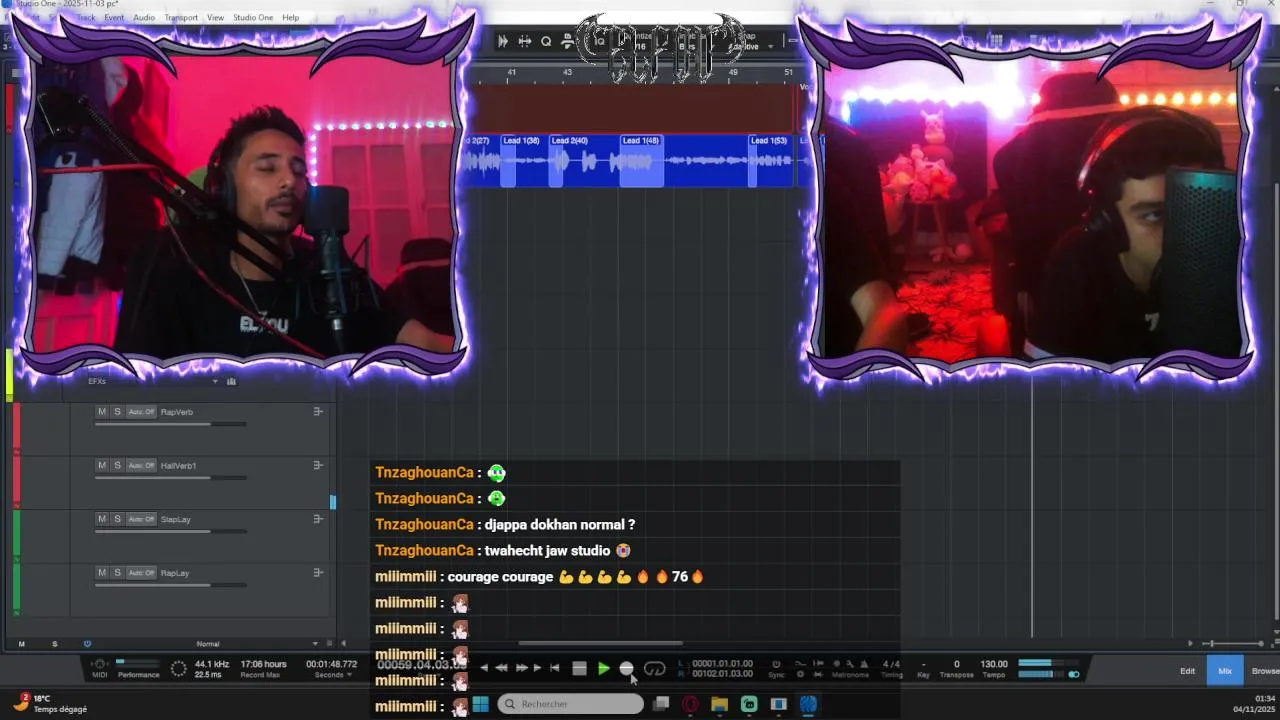Click the tempo value 130.00
The width and height of the screenshot is (1280, 720).
tap(994, 664)
